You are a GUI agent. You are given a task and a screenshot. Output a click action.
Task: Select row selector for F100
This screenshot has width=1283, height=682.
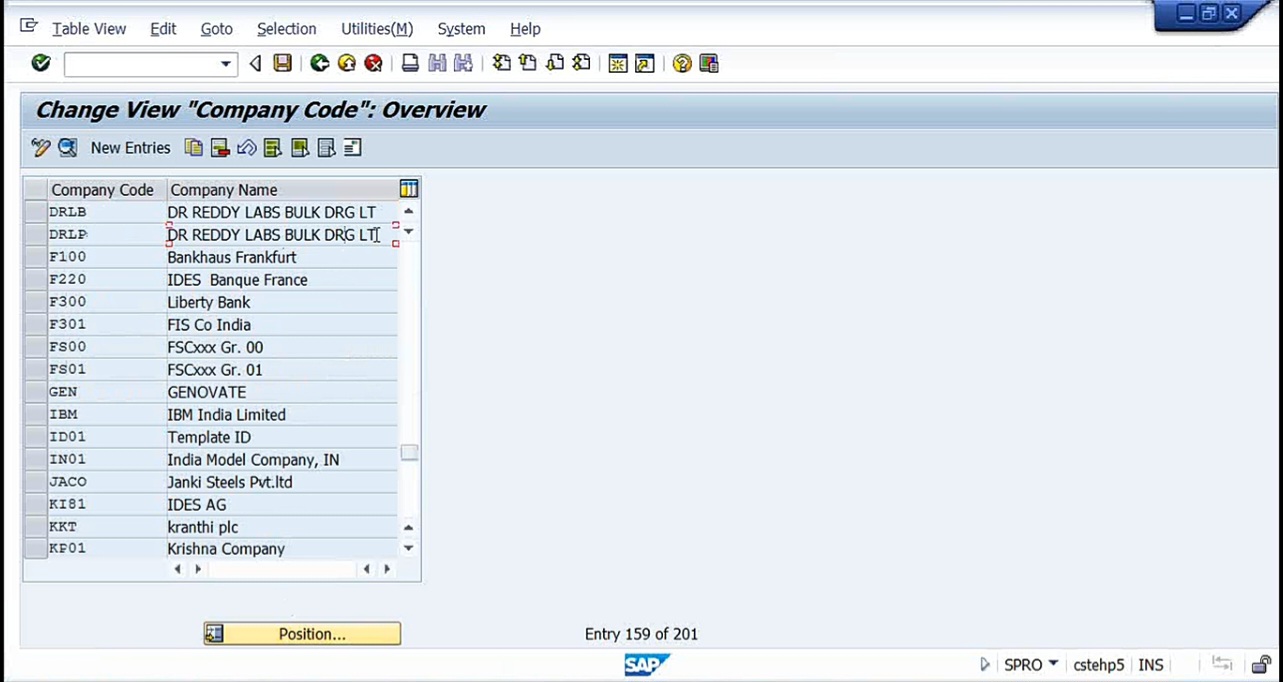[x=36, y=257]
